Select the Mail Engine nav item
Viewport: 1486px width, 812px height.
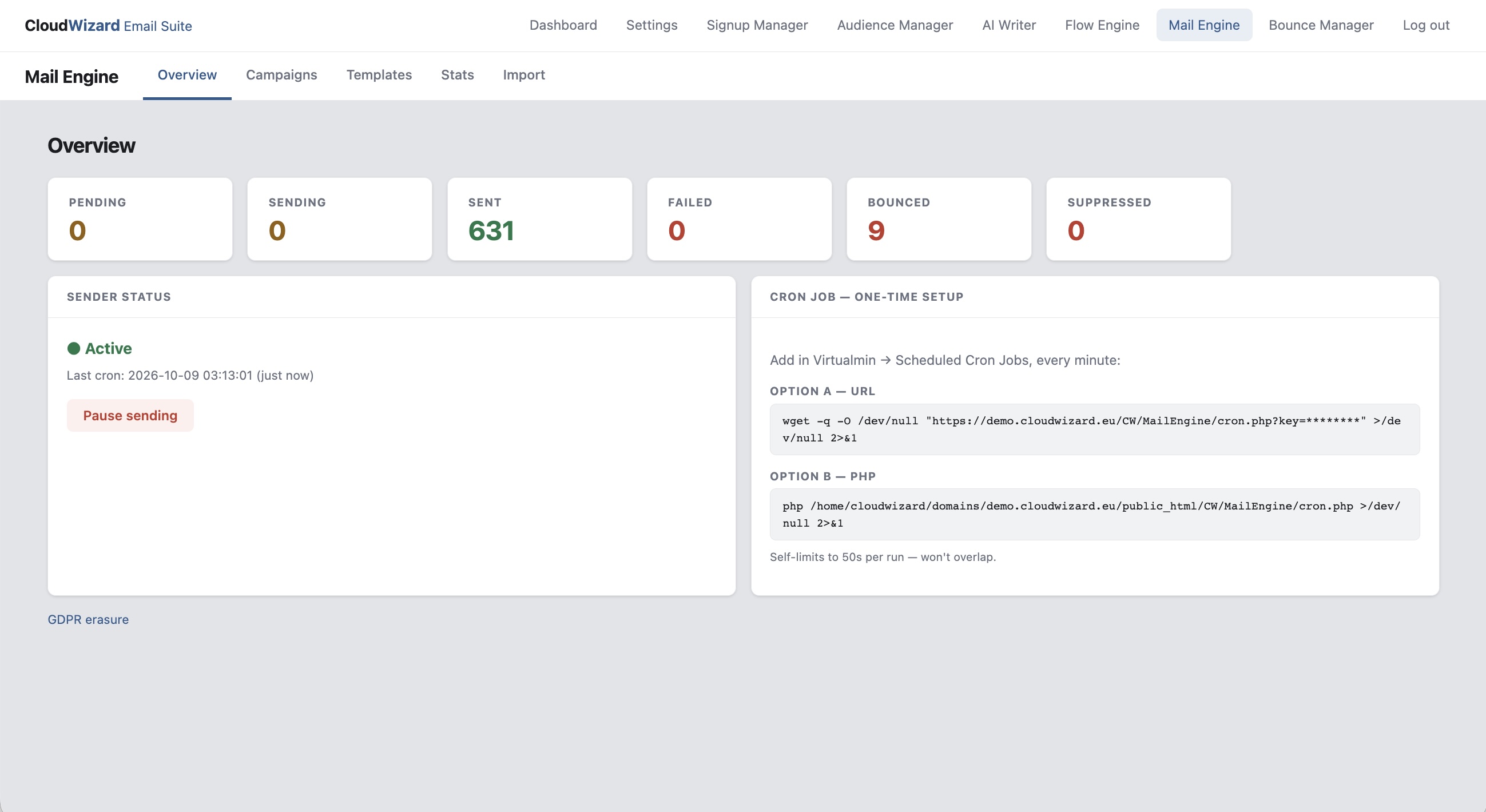(1204, 25)
